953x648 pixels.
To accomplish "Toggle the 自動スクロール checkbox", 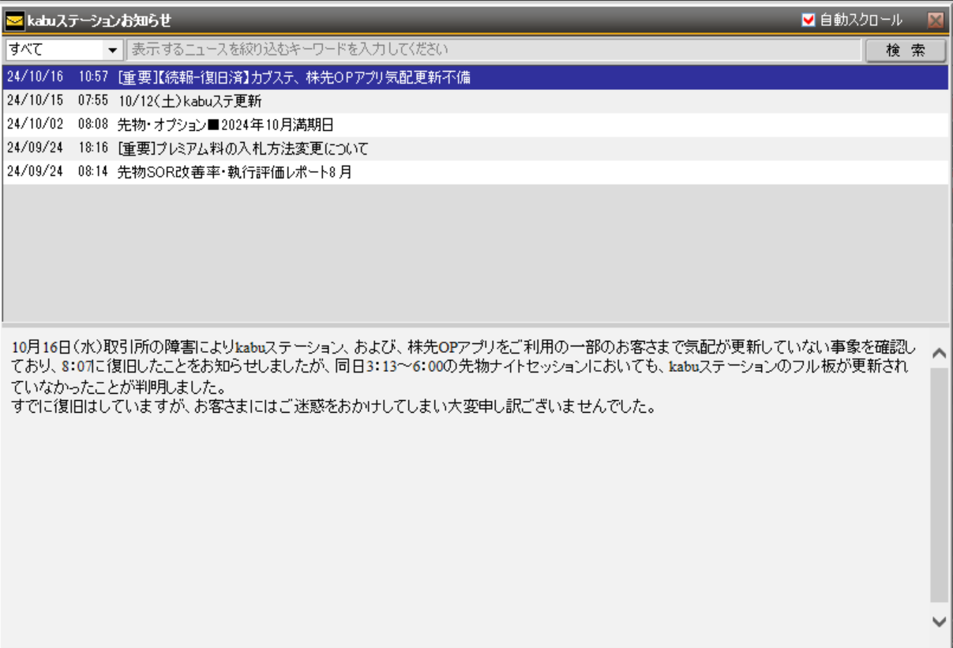I will point(808,20).
